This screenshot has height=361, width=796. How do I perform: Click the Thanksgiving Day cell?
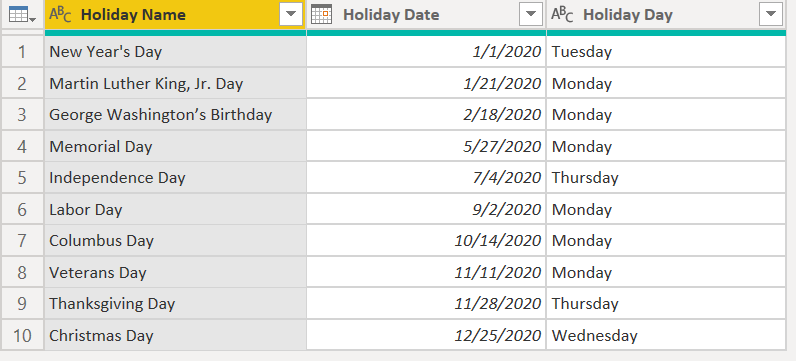pos(175,304)
